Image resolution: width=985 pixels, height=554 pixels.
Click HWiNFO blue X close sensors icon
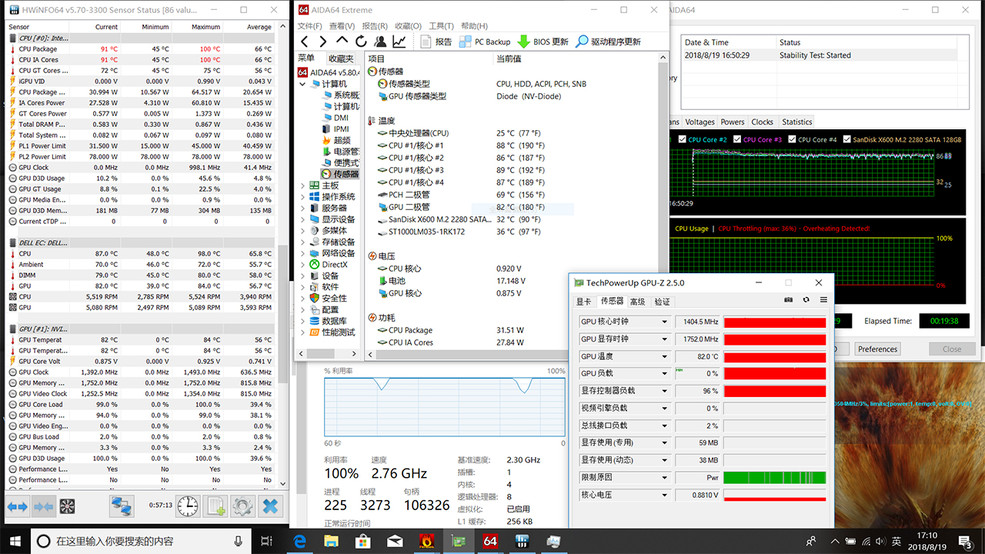click(x=270, y=506)
